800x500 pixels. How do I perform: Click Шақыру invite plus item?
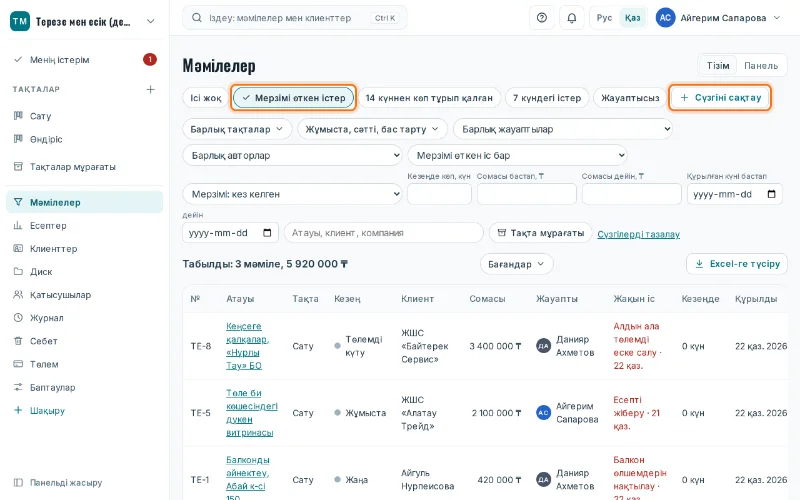47,410
